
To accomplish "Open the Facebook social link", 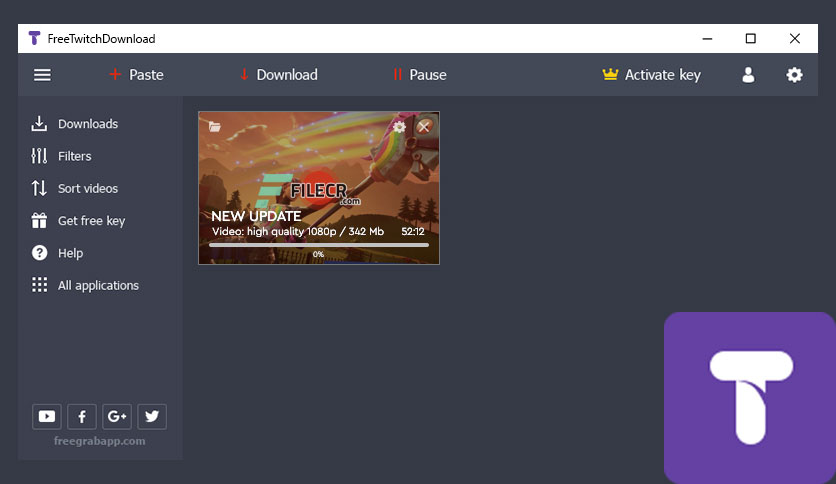I will pos(82,416).
